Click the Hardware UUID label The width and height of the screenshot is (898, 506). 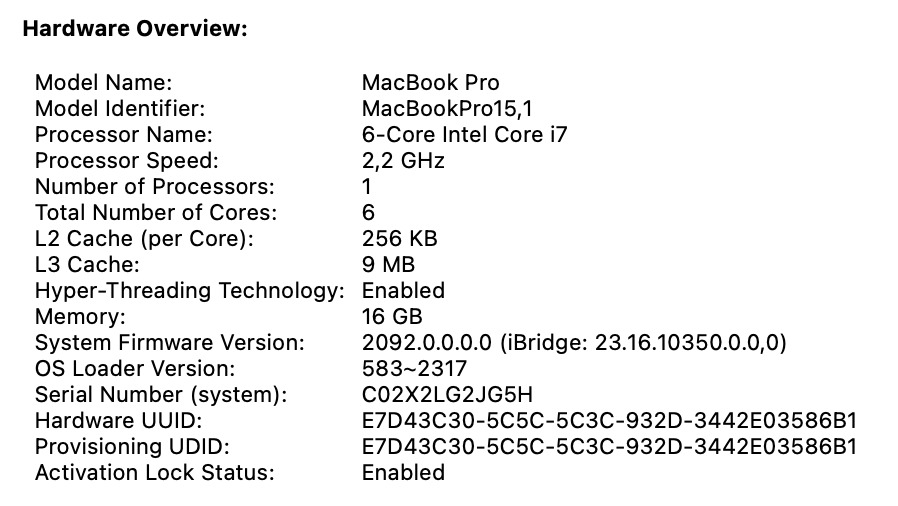click(119, 420)
